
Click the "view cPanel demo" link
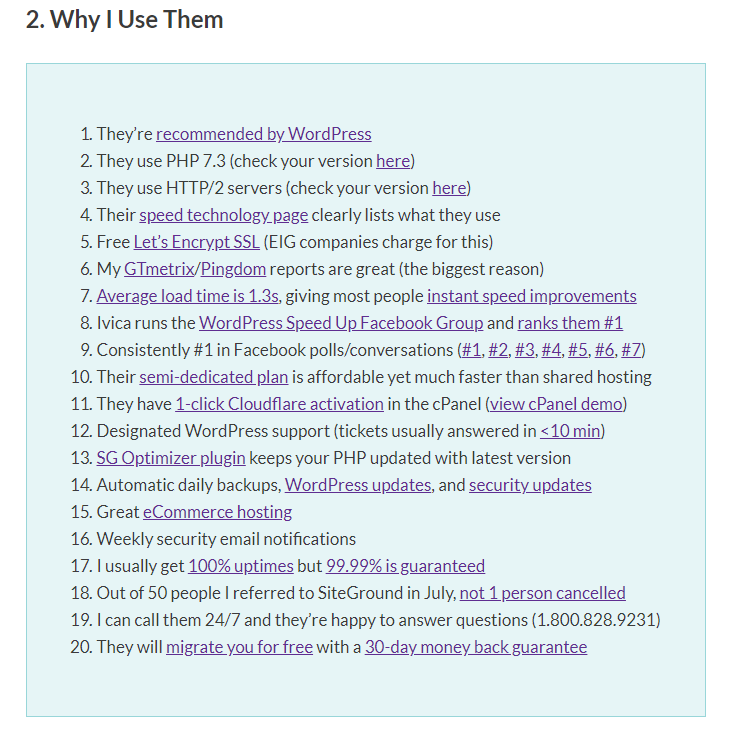558,404
